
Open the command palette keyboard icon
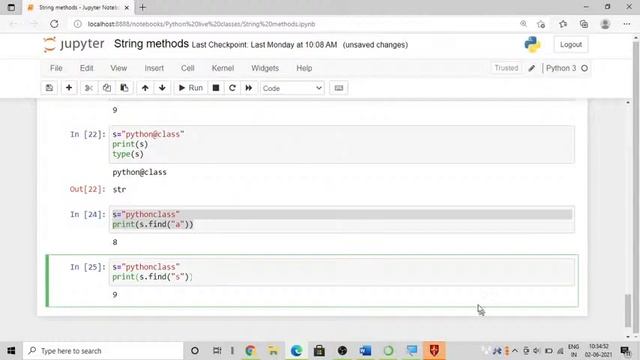(339, 88)
